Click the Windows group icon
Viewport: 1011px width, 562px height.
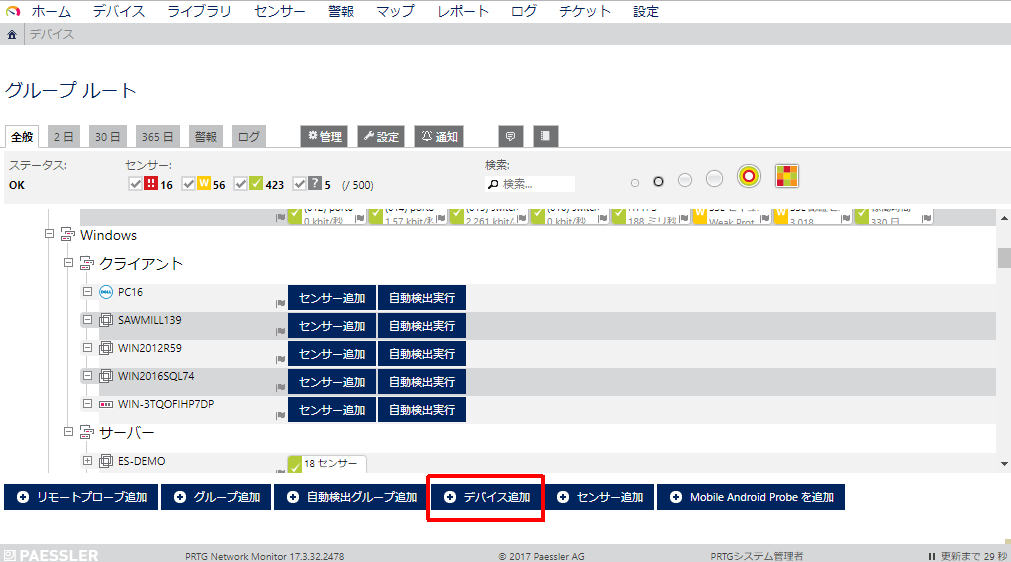[x=68, y=235]
